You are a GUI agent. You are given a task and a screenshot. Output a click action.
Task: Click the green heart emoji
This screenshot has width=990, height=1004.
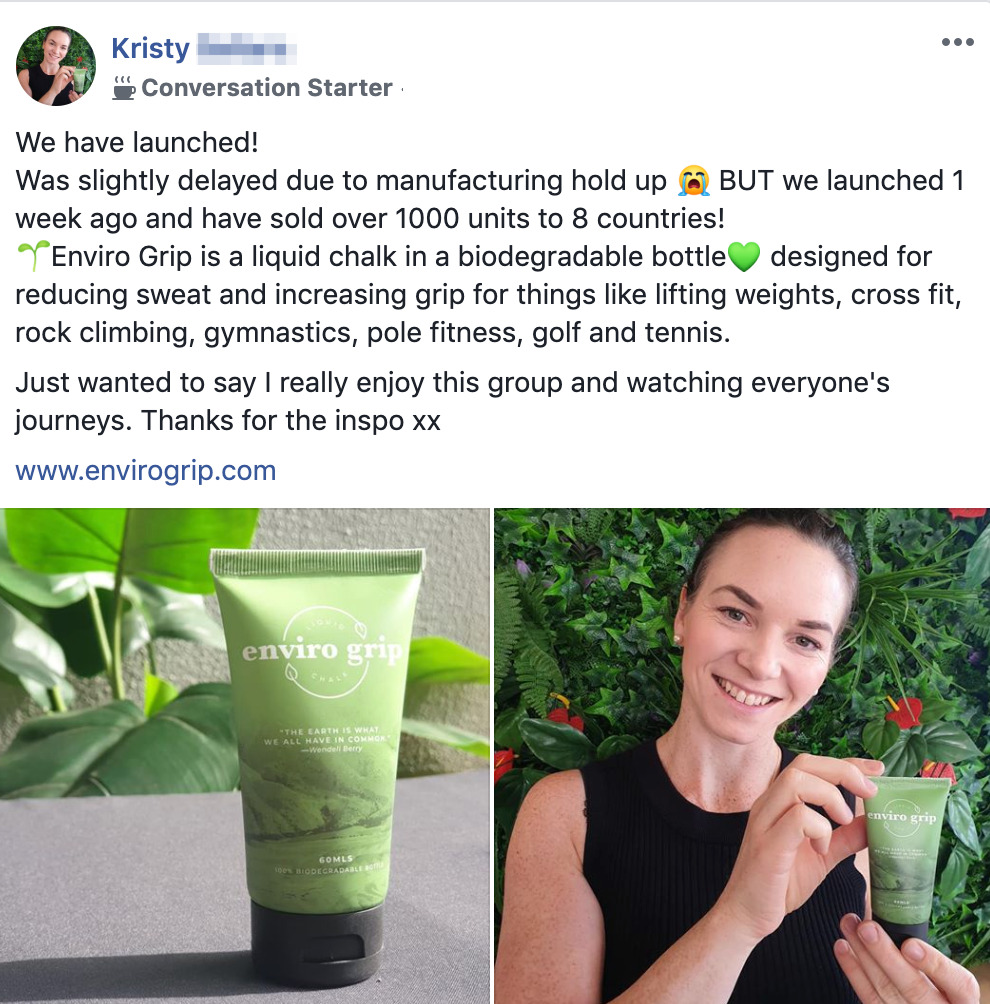coord(744,257)
